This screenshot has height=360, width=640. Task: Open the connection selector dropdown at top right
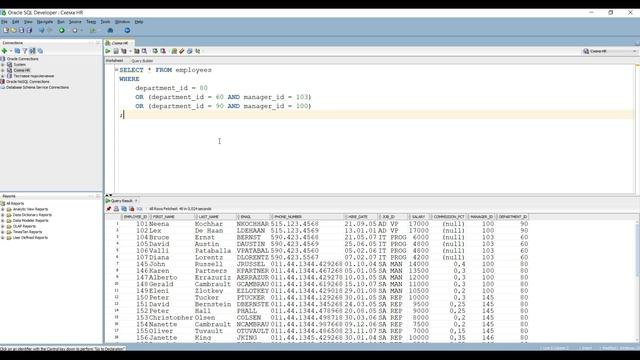[x=610, y=51]
